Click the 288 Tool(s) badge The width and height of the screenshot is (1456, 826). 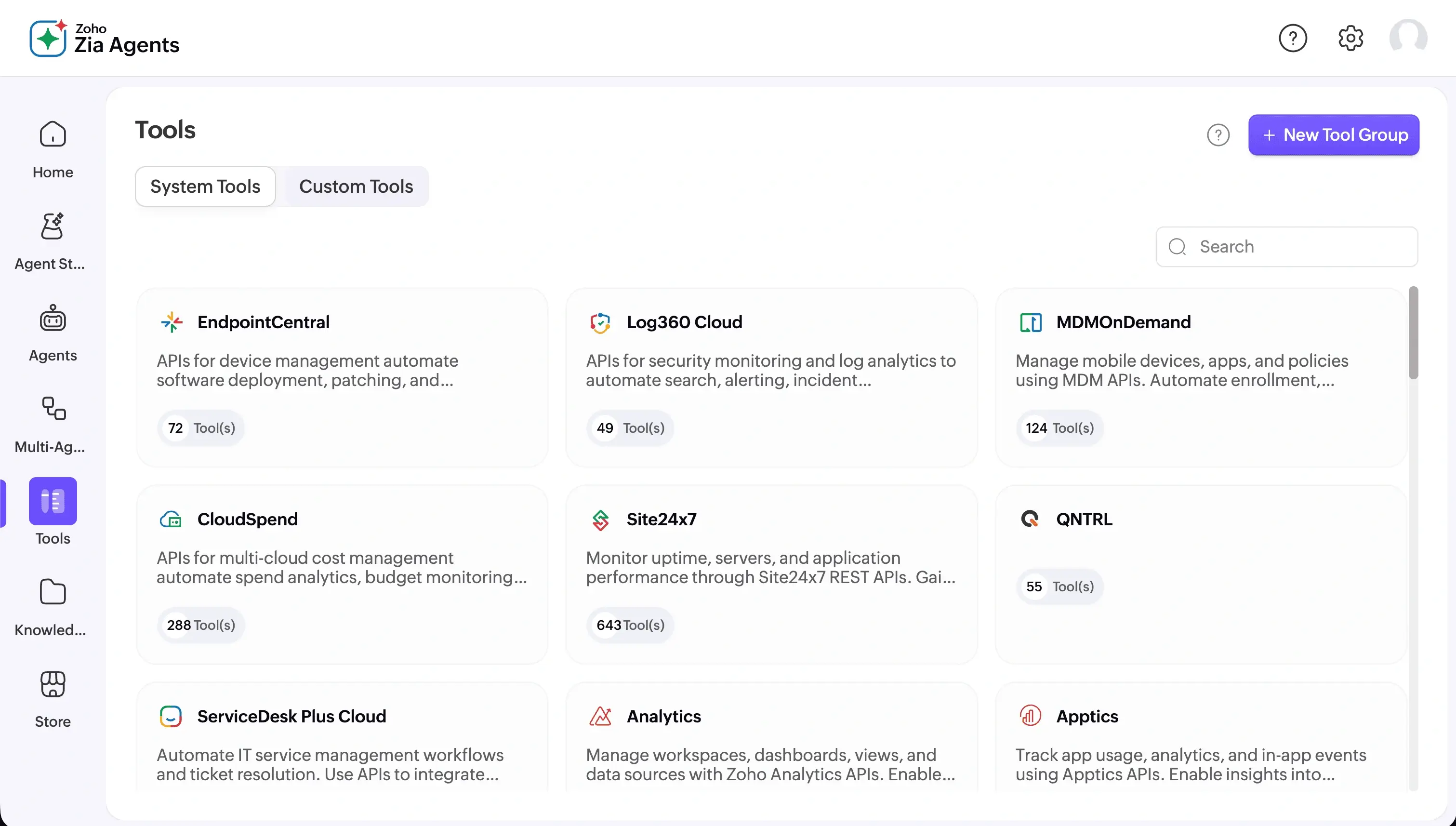coord(201,625)
